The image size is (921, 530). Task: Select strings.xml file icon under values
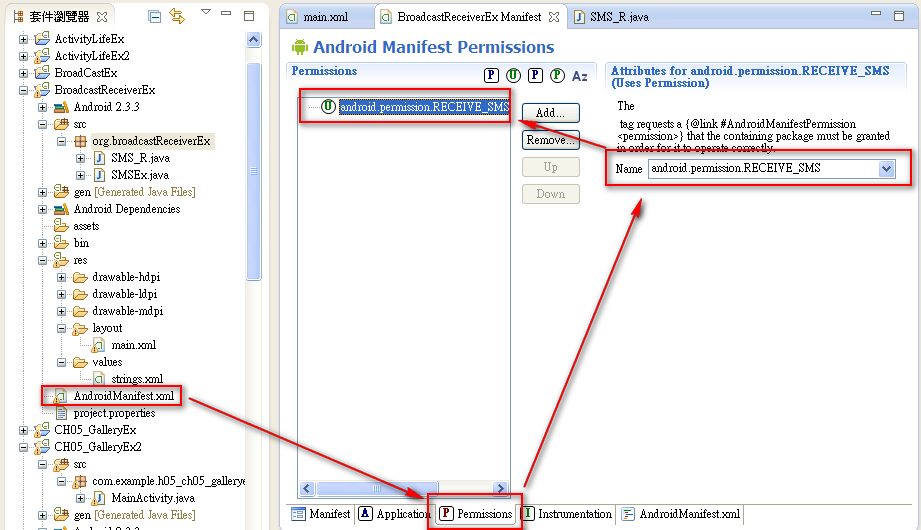point(99,380)
